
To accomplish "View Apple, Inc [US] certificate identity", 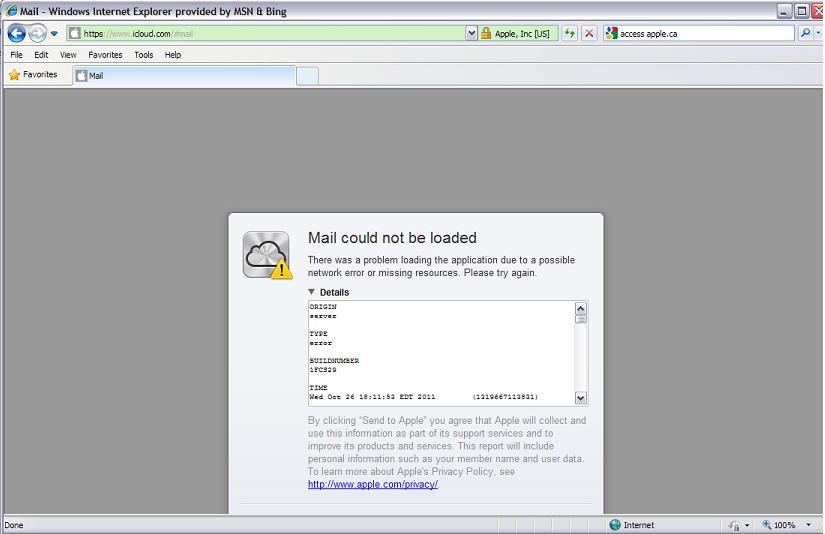I will tap(522, 34).
